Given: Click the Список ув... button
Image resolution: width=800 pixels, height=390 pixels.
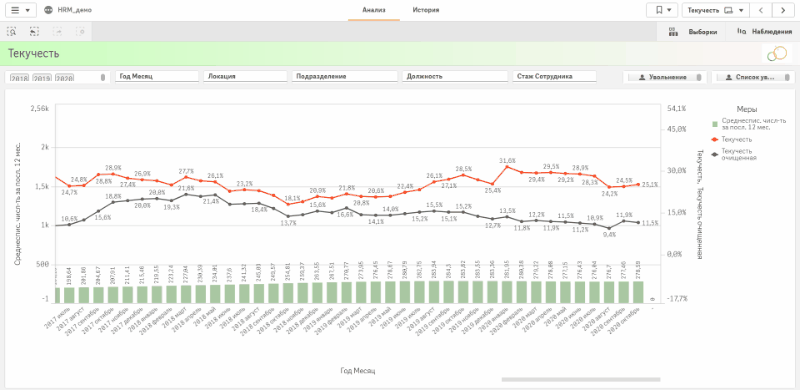Looking at the screenshot, I should (x=753, y=77).
